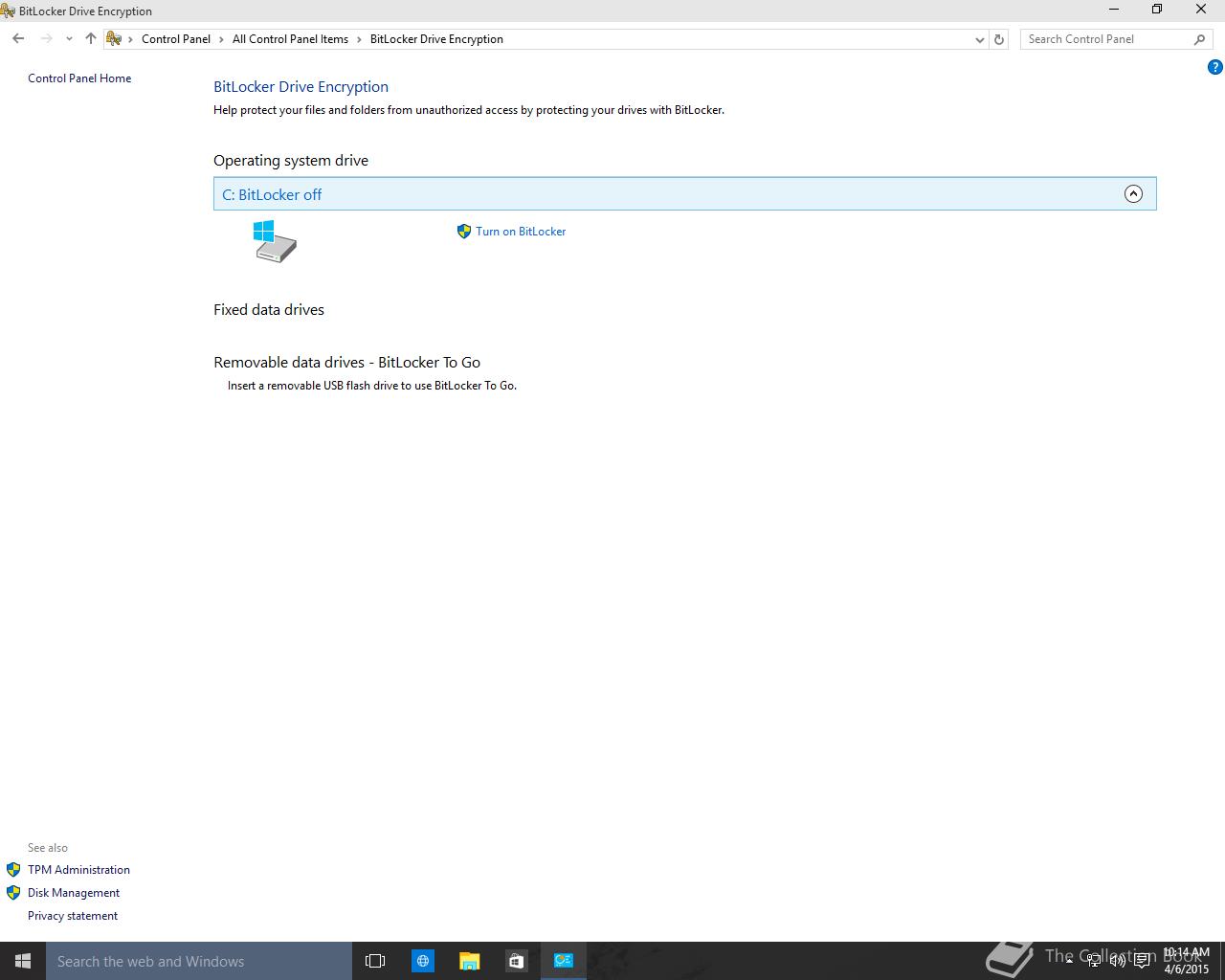Click Turn on BitLocker link
This screenshot has height=980, width=1225.
click(521, 232)
